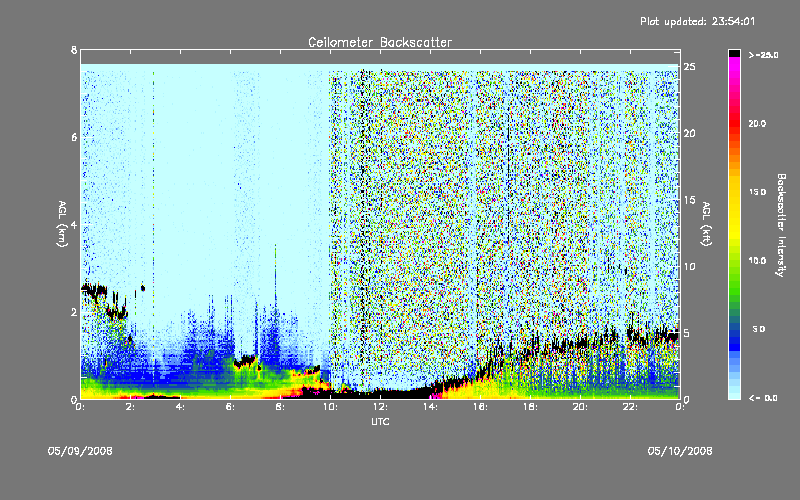Click the "15.0" colorbar label

pyautogui.click(x=757, y=192)
